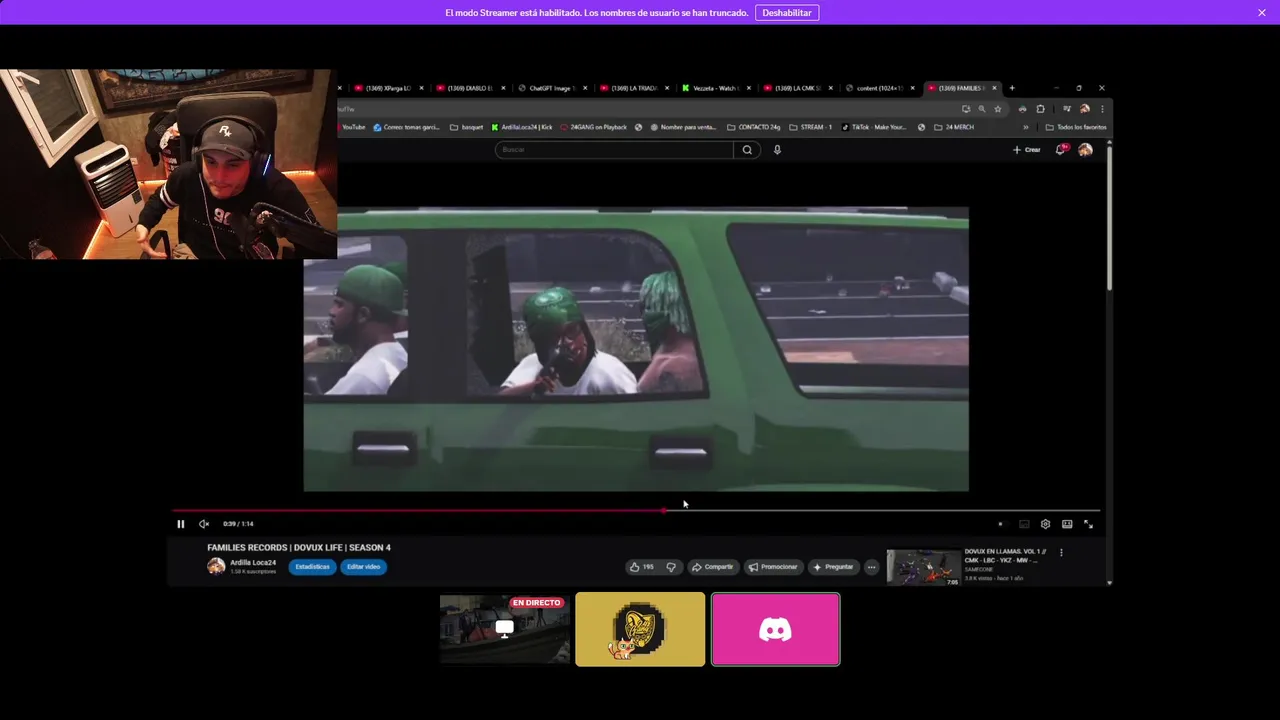Click Deshabilitar in the Streamer mode banner
The height and width of the screenshot is (720, 1280).
tap(787, 13)
